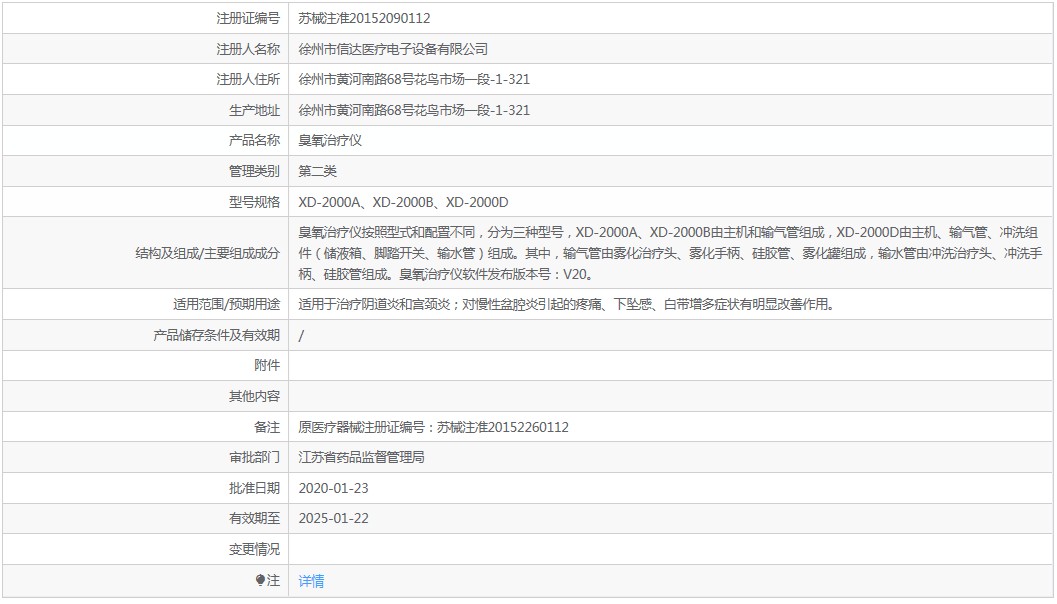Click the 结构及组成 description paragraph
Image resolution: width=1057 pixels, height=604 pixels.
tap(668, 253)
